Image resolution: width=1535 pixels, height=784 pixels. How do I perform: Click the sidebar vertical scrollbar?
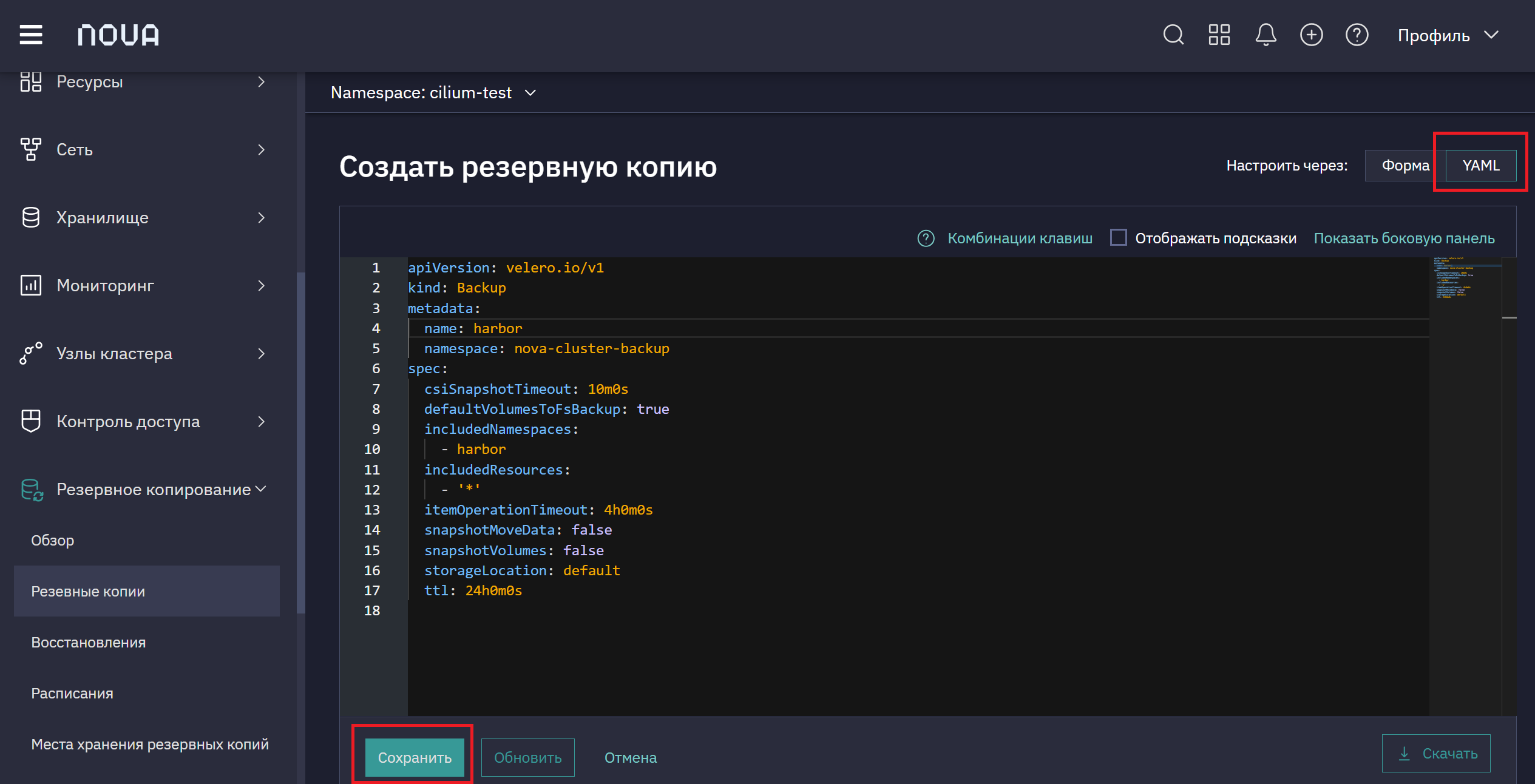point(301,443)
